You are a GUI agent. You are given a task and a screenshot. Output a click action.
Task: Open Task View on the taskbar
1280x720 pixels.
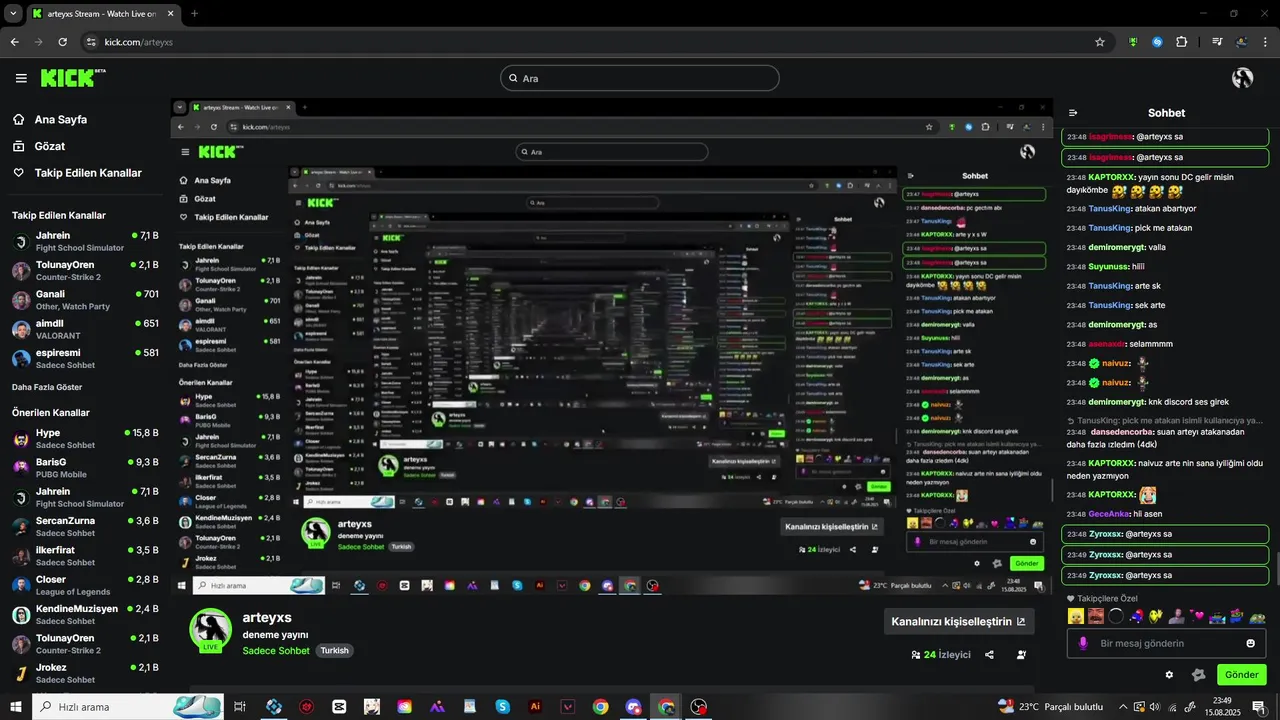239,707
